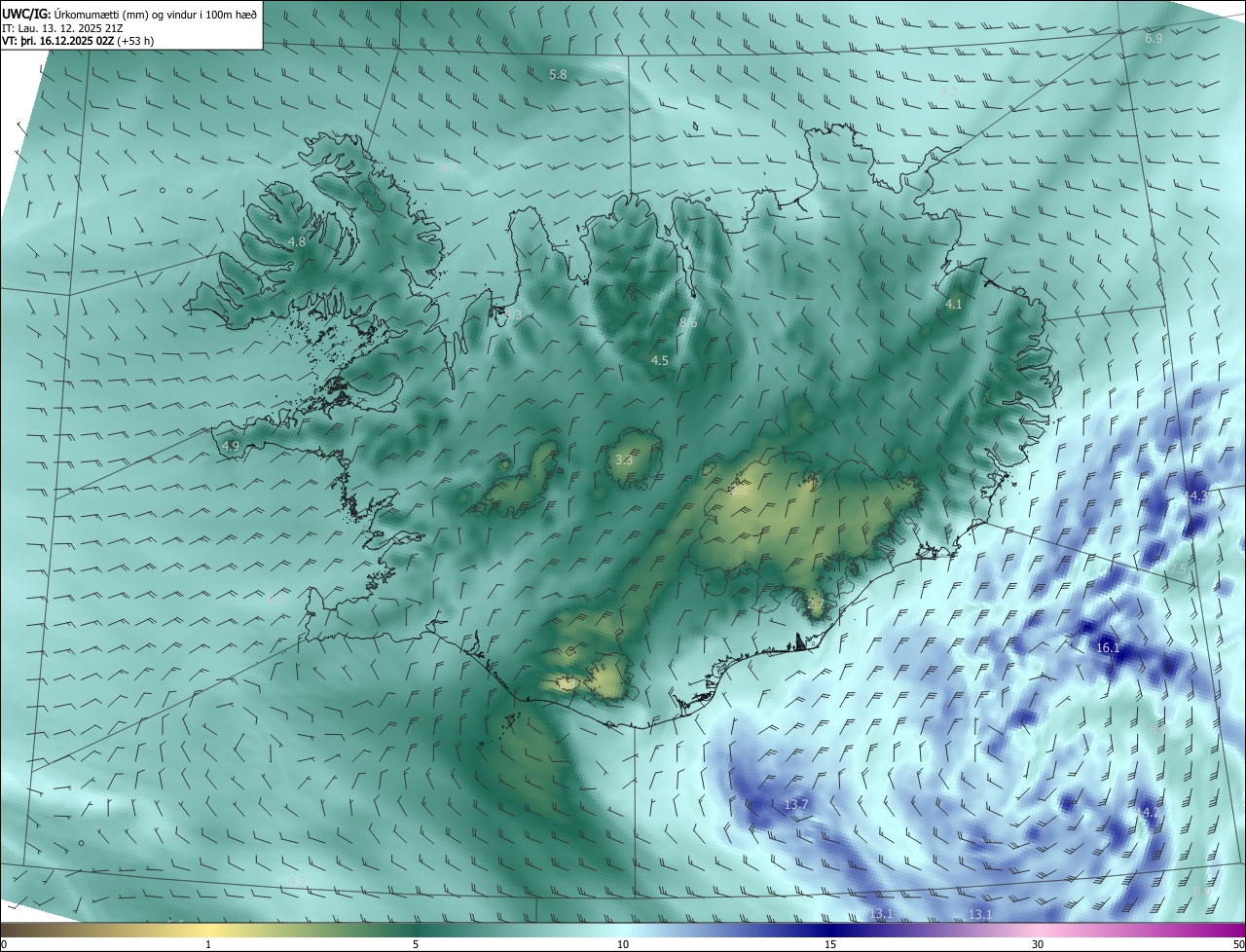1246x952 pixels.
Task: Click the colorbar tick label 1
Action: point(209,944)
